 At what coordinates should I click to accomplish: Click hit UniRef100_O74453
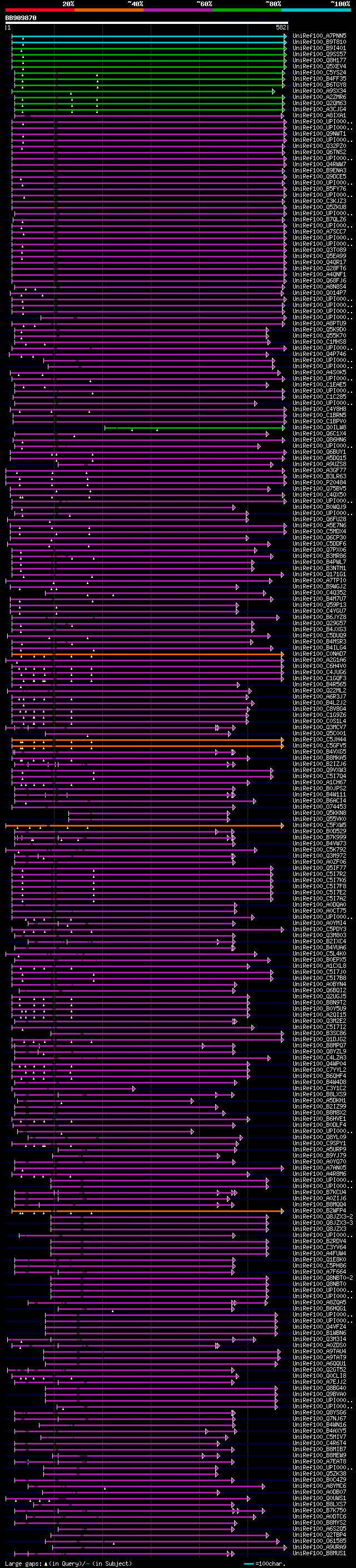point(319,807)
